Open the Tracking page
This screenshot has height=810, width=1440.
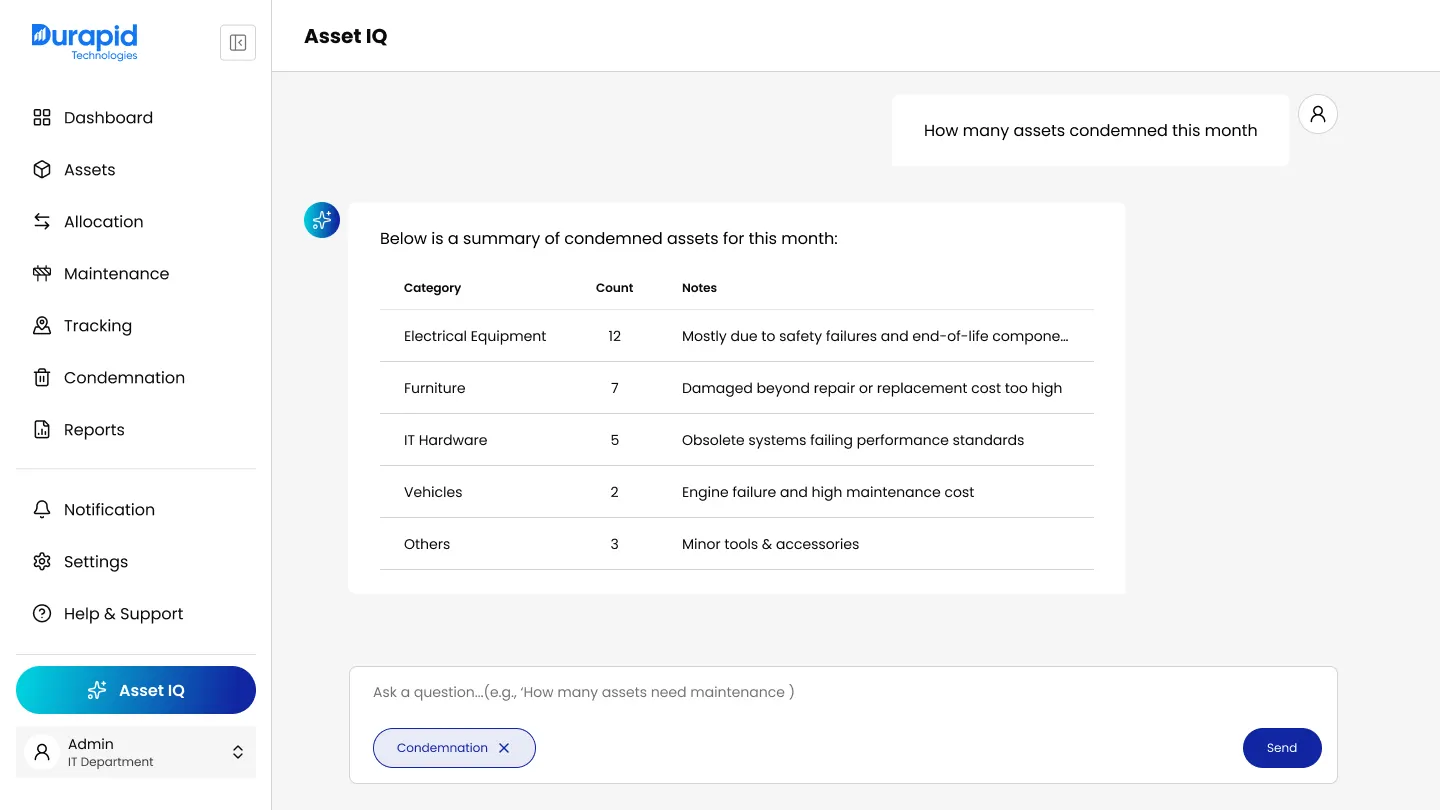coord(97,325)
